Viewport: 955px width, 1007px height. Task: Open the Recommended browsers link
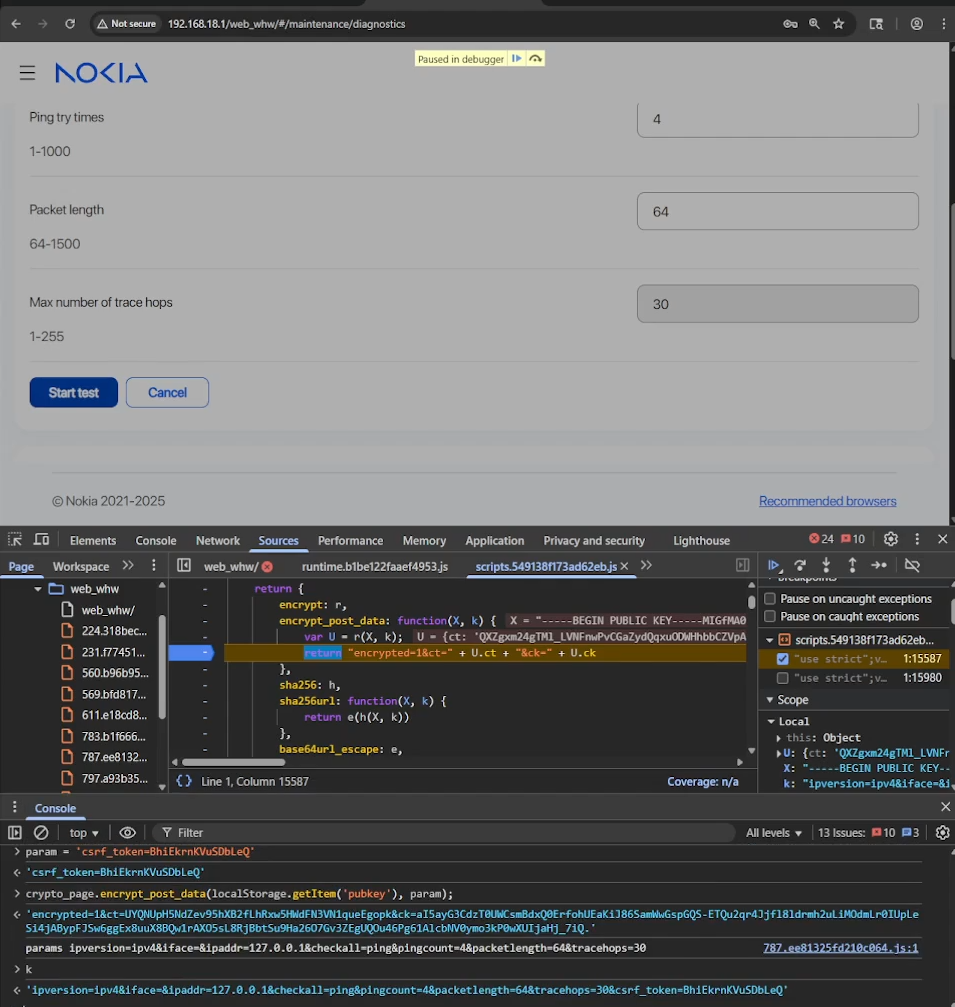827,501
